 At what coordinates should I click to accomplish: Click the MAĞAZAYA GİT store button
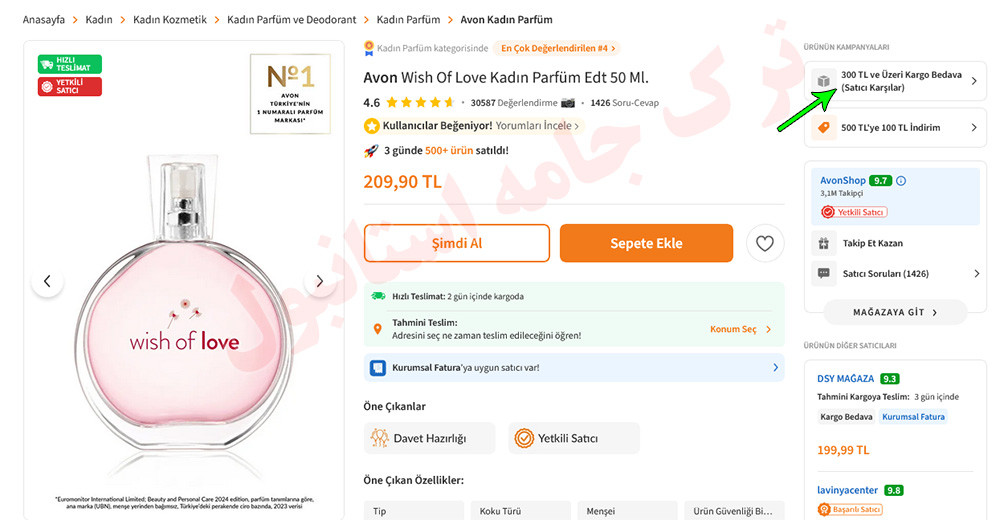(895, 312)
